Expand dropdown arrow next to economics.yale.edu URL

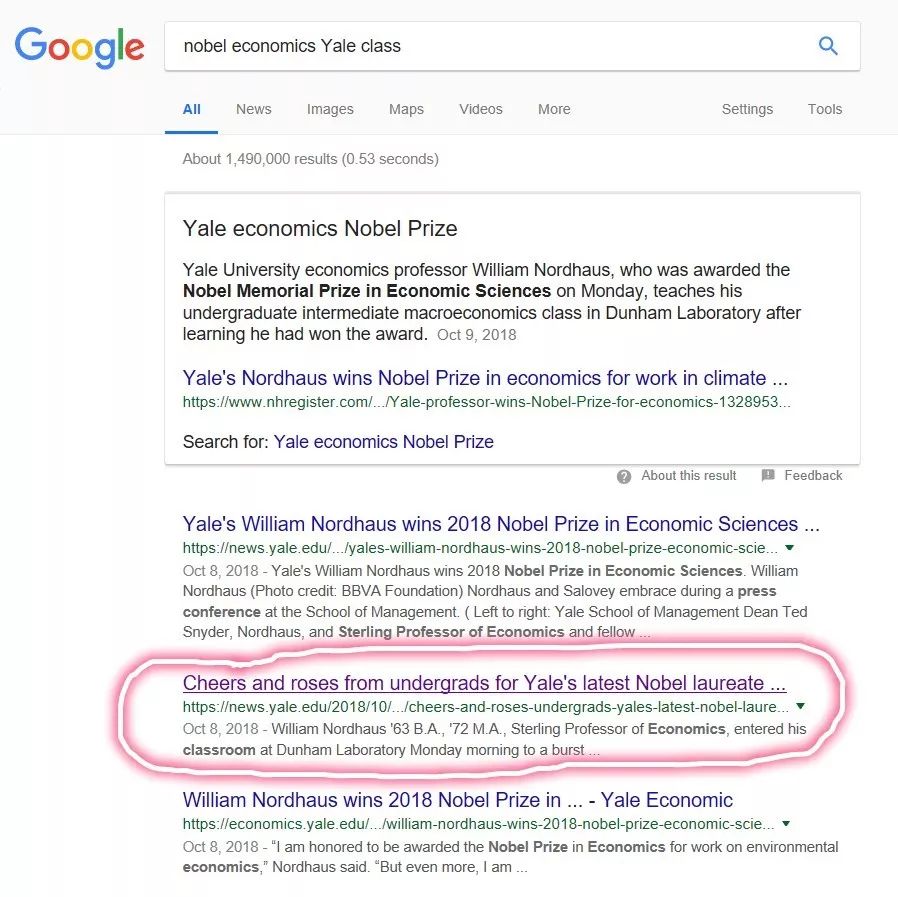pos(786,824)
